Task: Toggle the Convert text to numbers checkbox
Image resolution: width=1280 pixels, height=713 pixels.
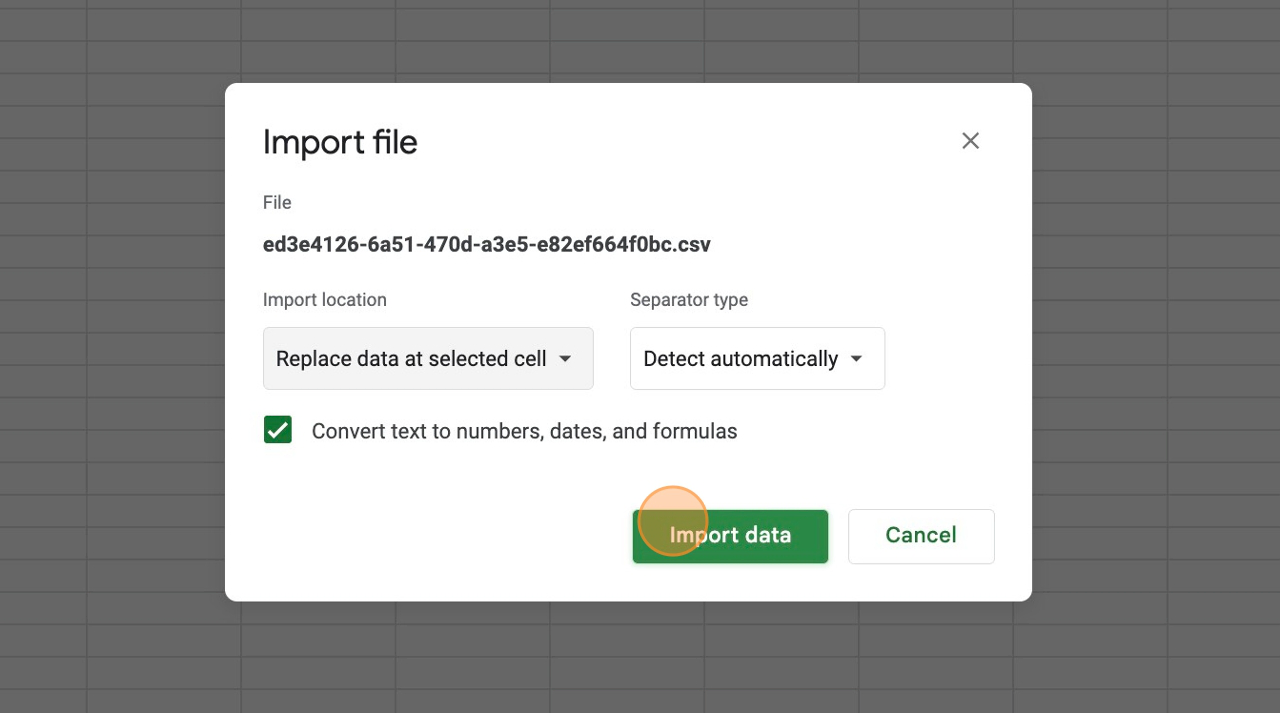Action: pos(278,430)
